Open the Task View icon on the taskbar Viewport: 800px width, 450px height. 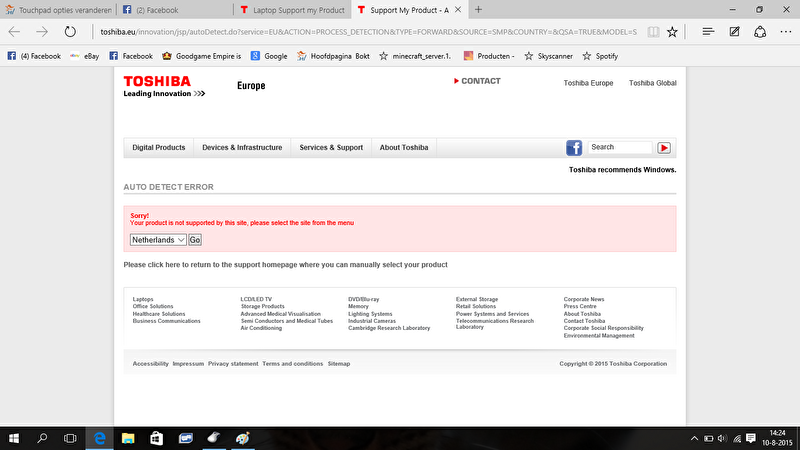[x=70, y=438]
